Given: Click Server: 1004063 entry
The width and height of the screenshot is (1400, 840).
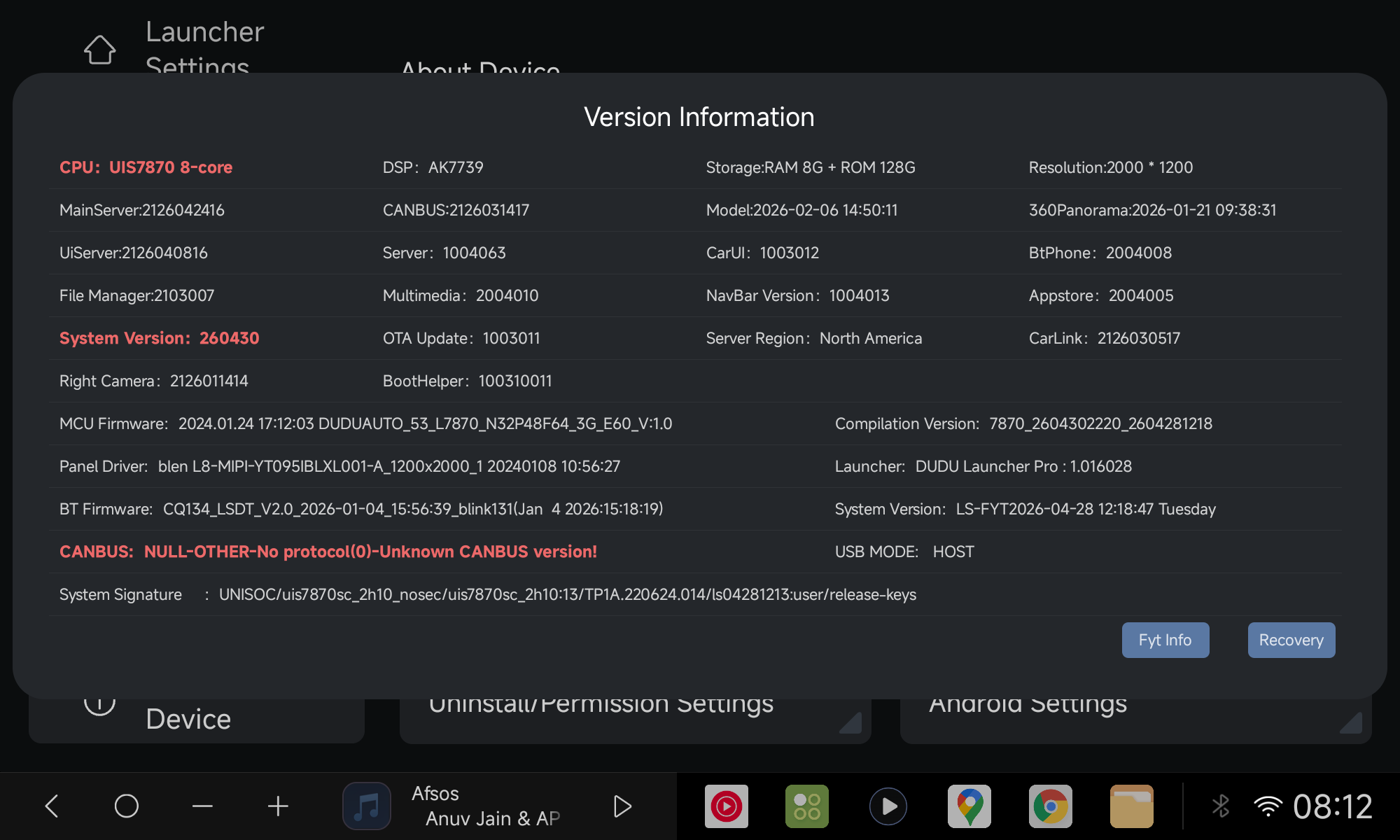Looking at the screenshot, I should pos(444,253).
